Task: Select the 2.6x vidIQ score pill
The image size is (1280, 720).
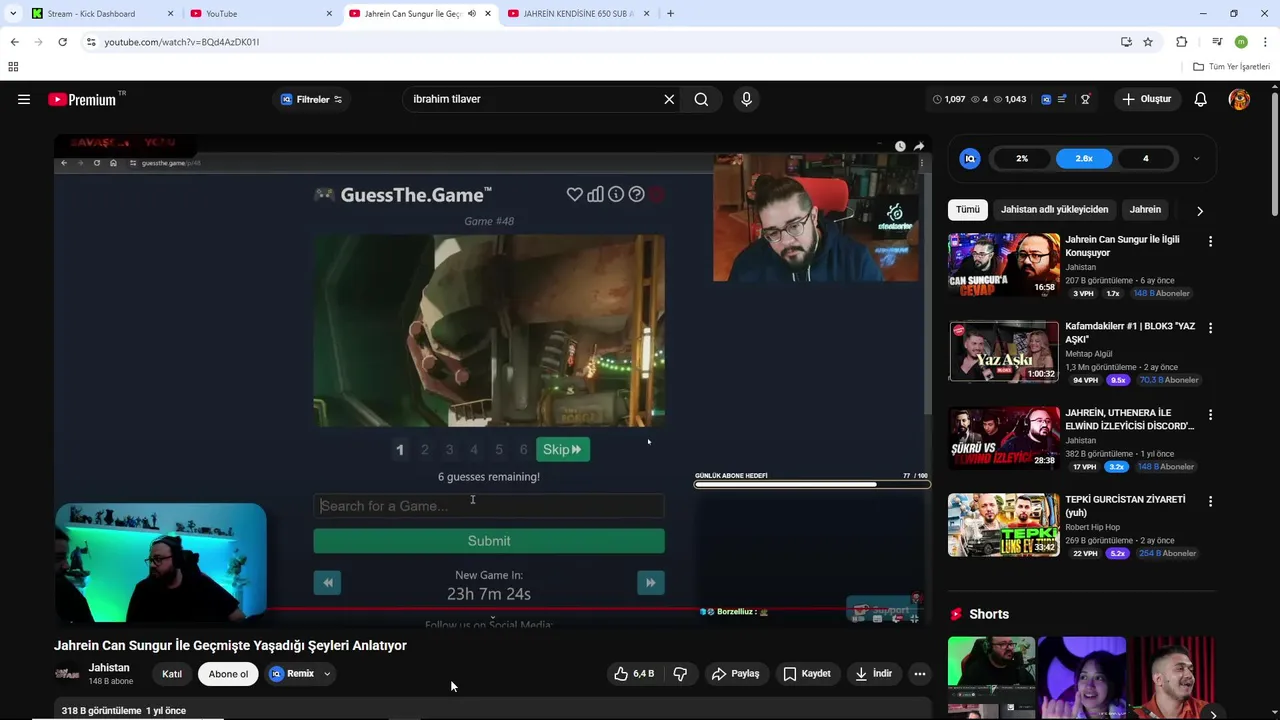Action: point(1084,158)
